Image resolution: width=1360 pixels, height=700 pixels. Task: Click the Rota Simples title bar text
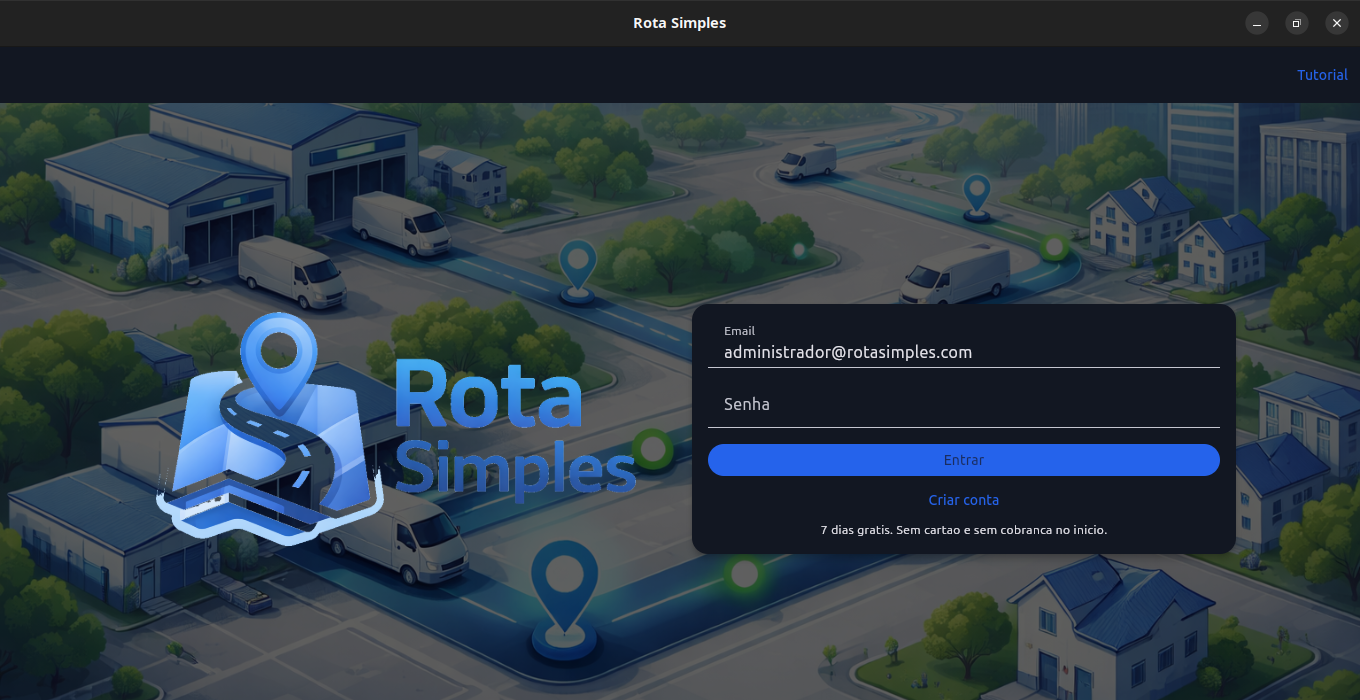point(679,22)
